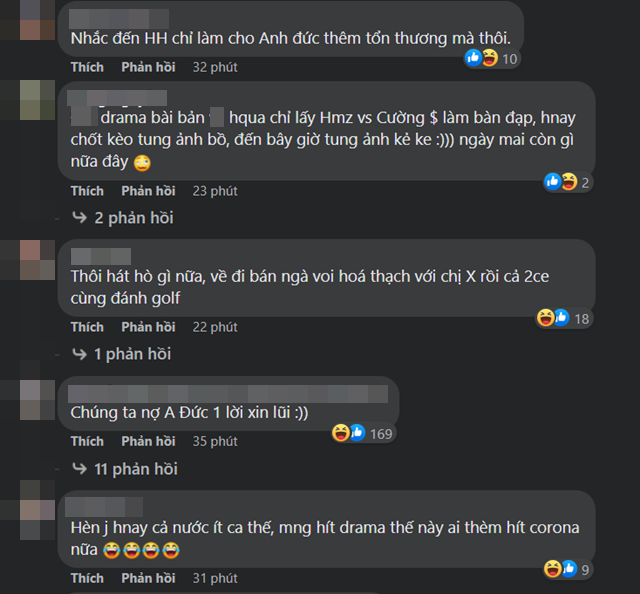The height and width of the screenshot is (594, 640).
Task: Click the reply arrow icon beside '11 phản hồi'
Action: 80,469
